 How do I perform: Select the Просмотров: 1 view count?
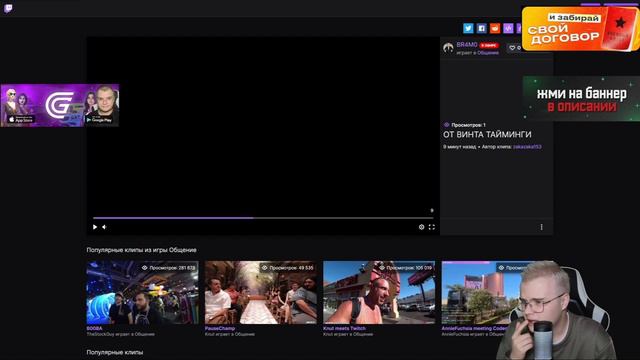[465, 125]
